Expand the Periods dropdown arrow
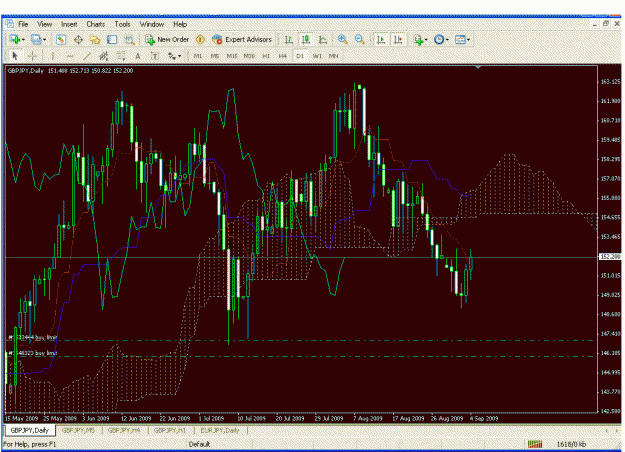625x452 pixels. 447,39
